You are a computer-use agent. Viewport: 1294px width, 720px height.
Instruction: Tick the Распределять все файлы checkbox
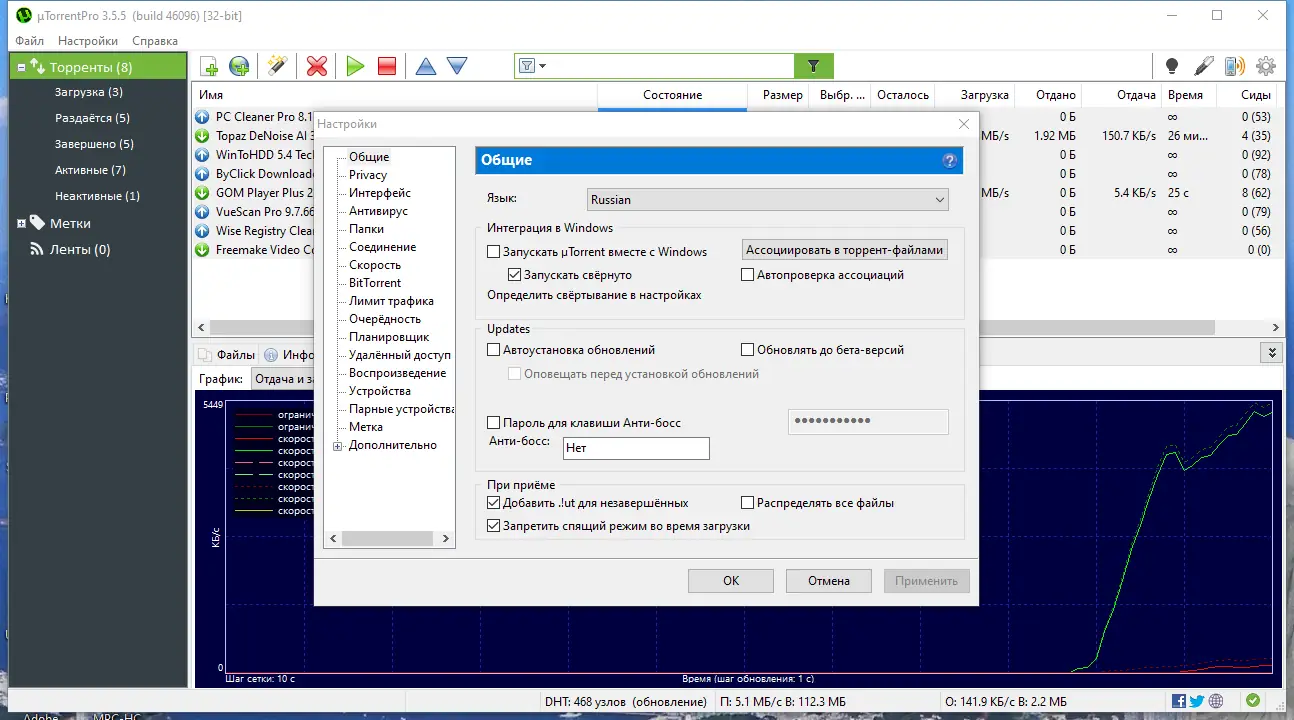(x=747, y=503)
